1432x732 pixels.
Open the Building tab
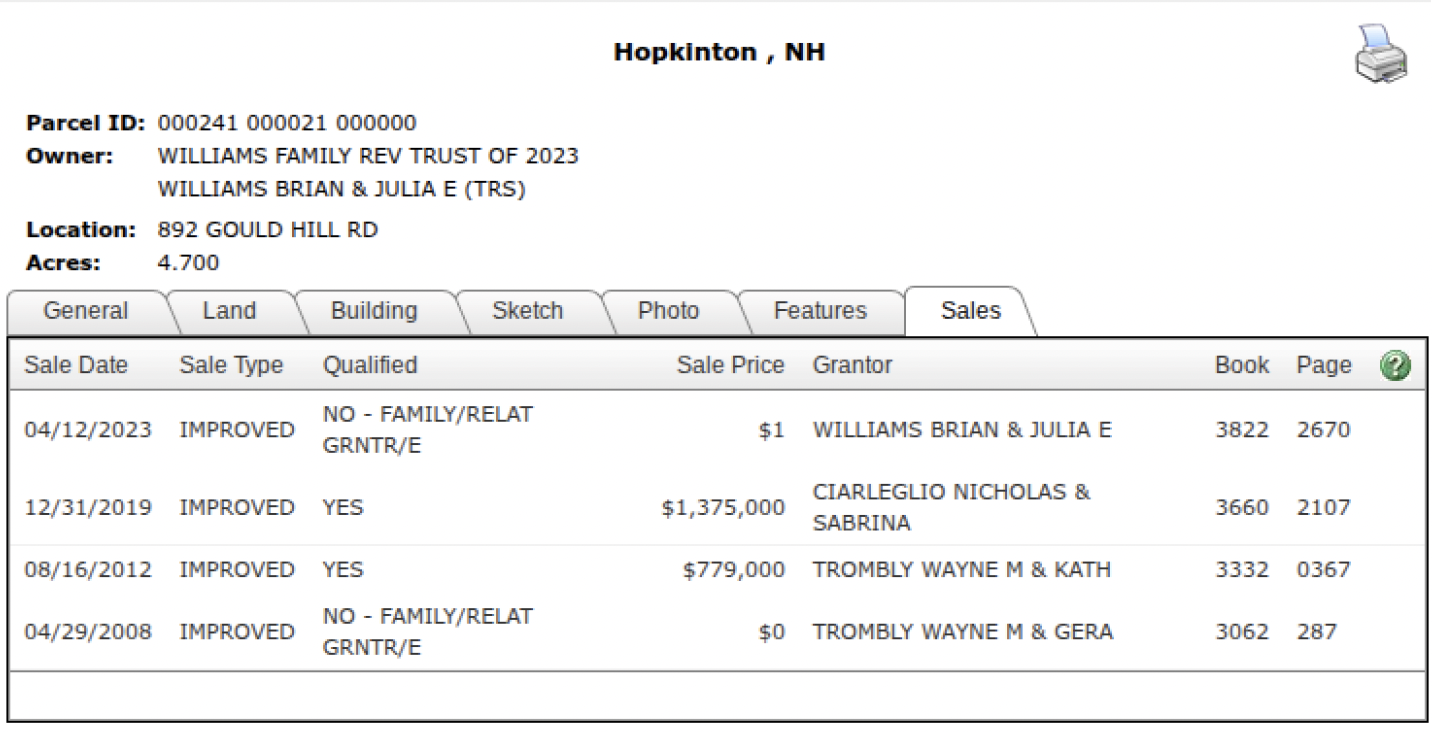click(374, 311)
